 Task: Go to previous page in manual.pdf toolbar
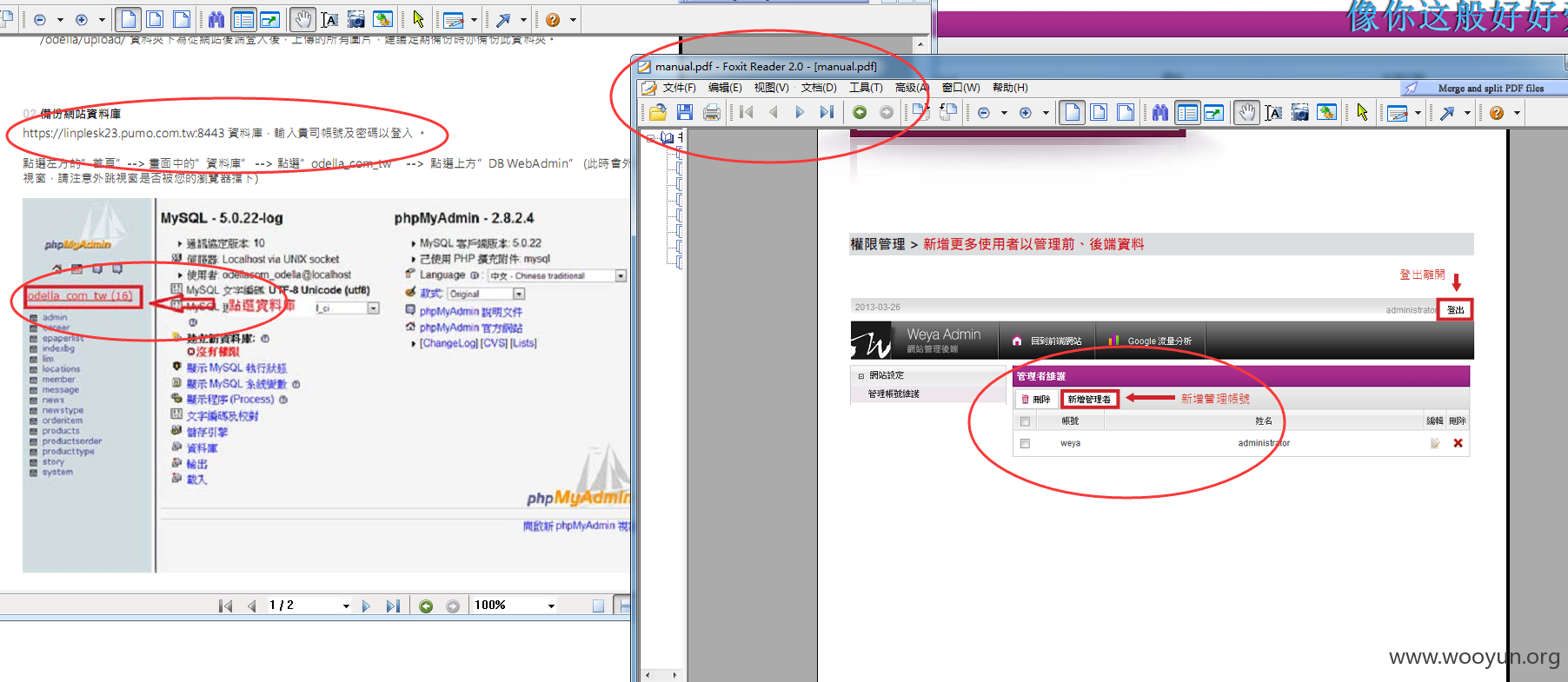pyautogui.click(x=773, y=112)
